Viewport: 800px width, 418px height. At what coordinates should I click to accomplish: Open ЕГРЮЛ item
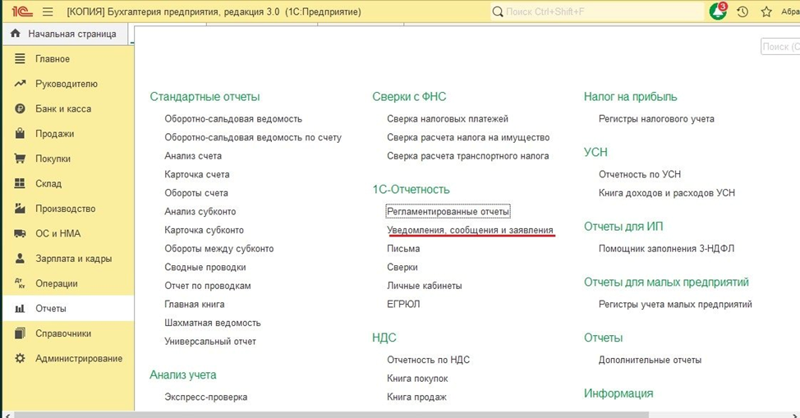403,304
